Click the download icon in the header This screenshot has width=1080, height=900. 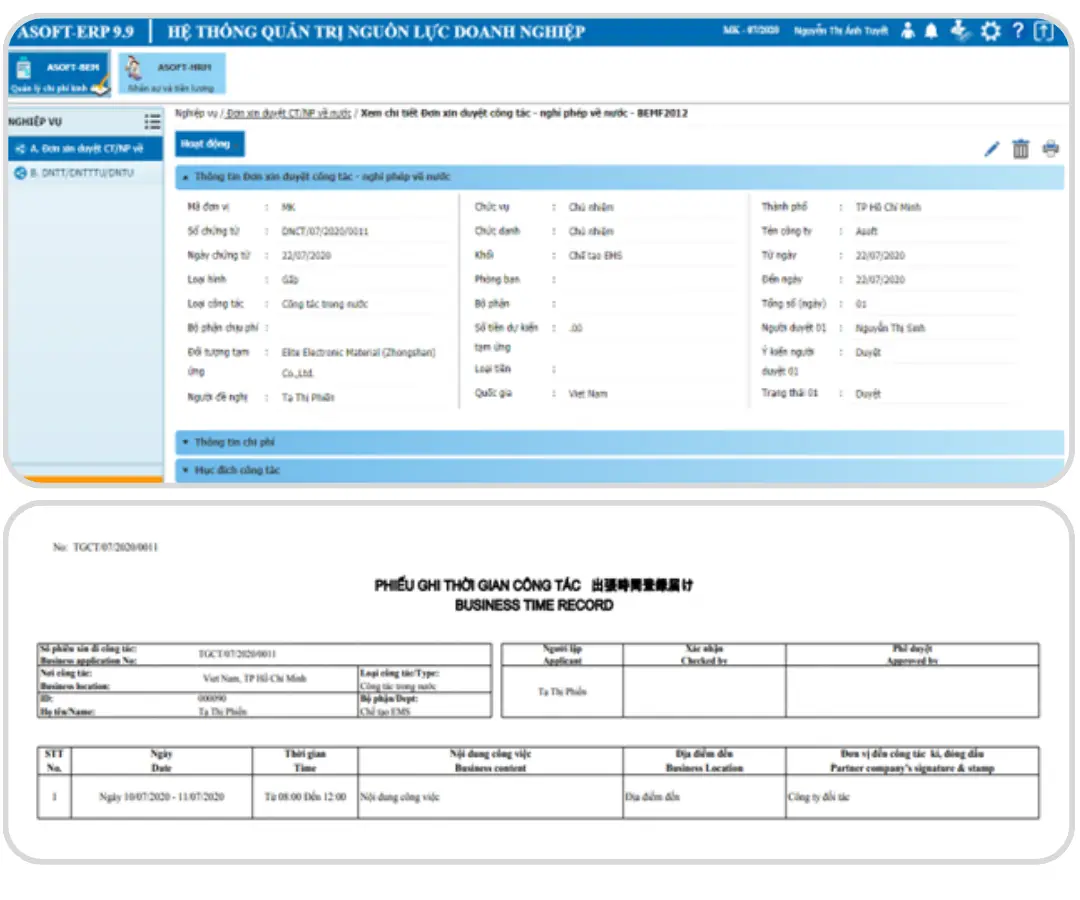tap(960, 32)
